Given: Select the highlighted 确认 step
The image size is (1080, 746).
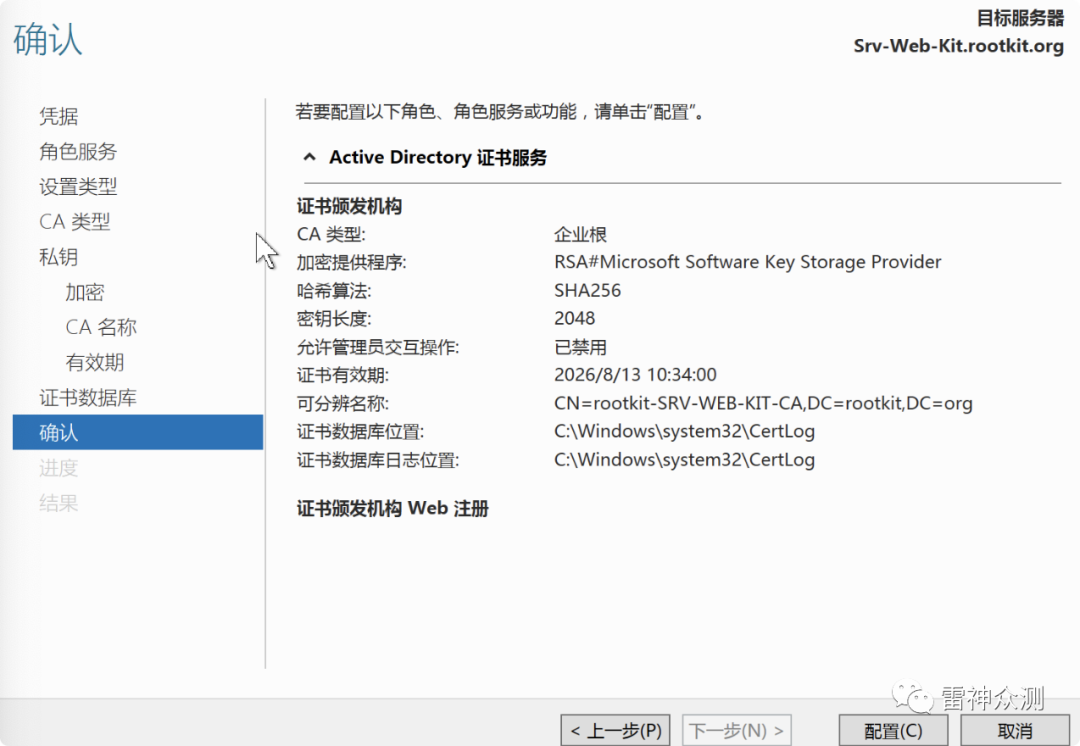Looking at the screenshot, I should (x=138, y=433).
